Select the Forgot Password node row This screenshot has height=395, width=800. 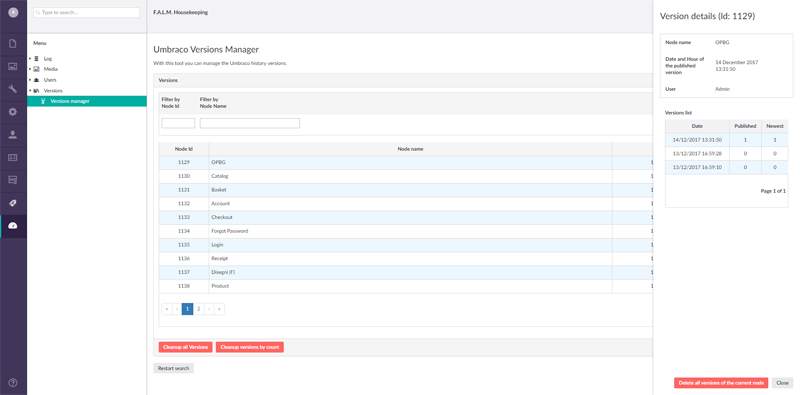(406, 231)
